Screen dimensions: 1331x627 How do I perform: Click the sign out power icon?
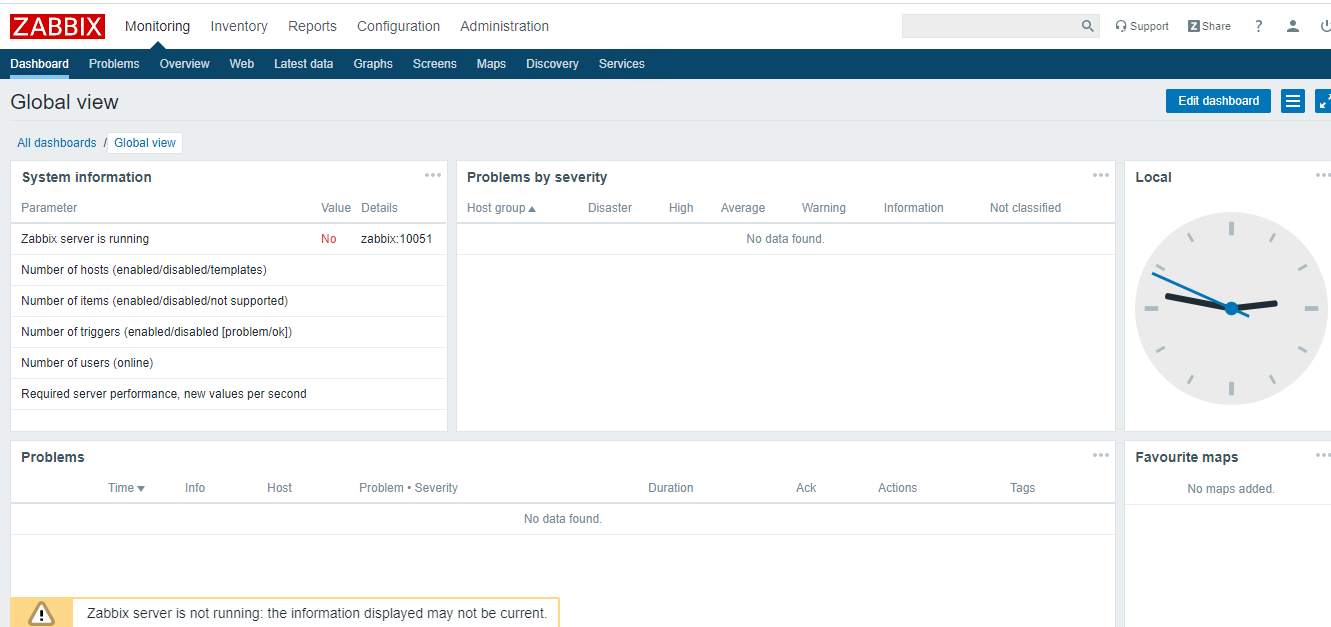(x=1325, y=26)
